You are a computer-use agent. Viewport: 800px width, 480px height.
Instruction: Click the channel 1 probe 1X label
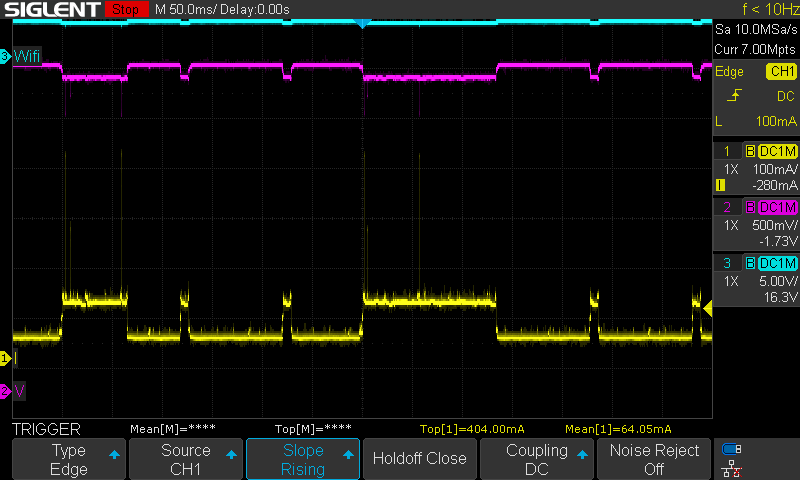coord(731,169)
